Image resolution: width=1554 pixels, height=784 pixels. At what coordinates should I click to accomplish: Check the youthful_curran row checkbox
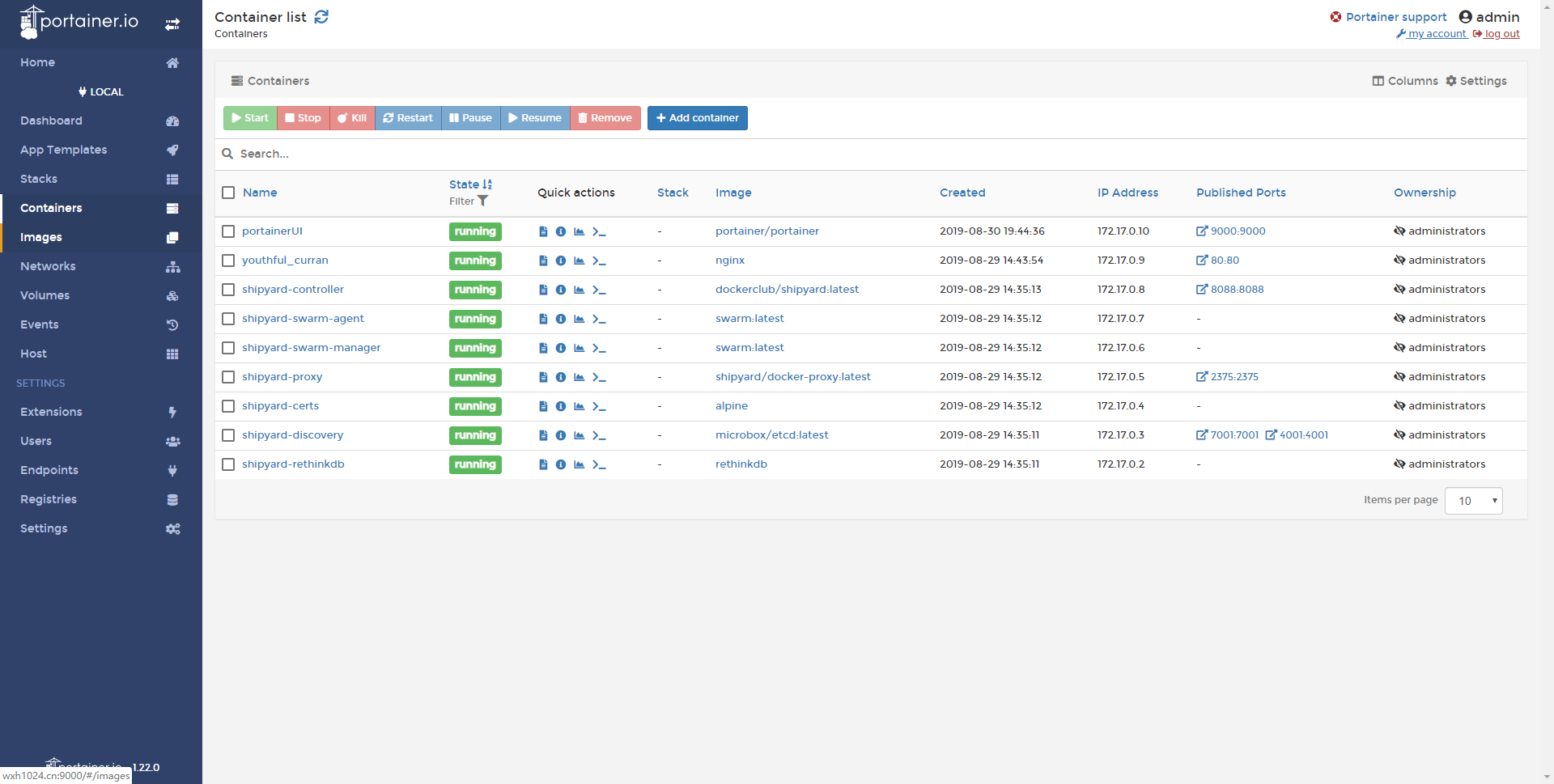tap(228, 261)
